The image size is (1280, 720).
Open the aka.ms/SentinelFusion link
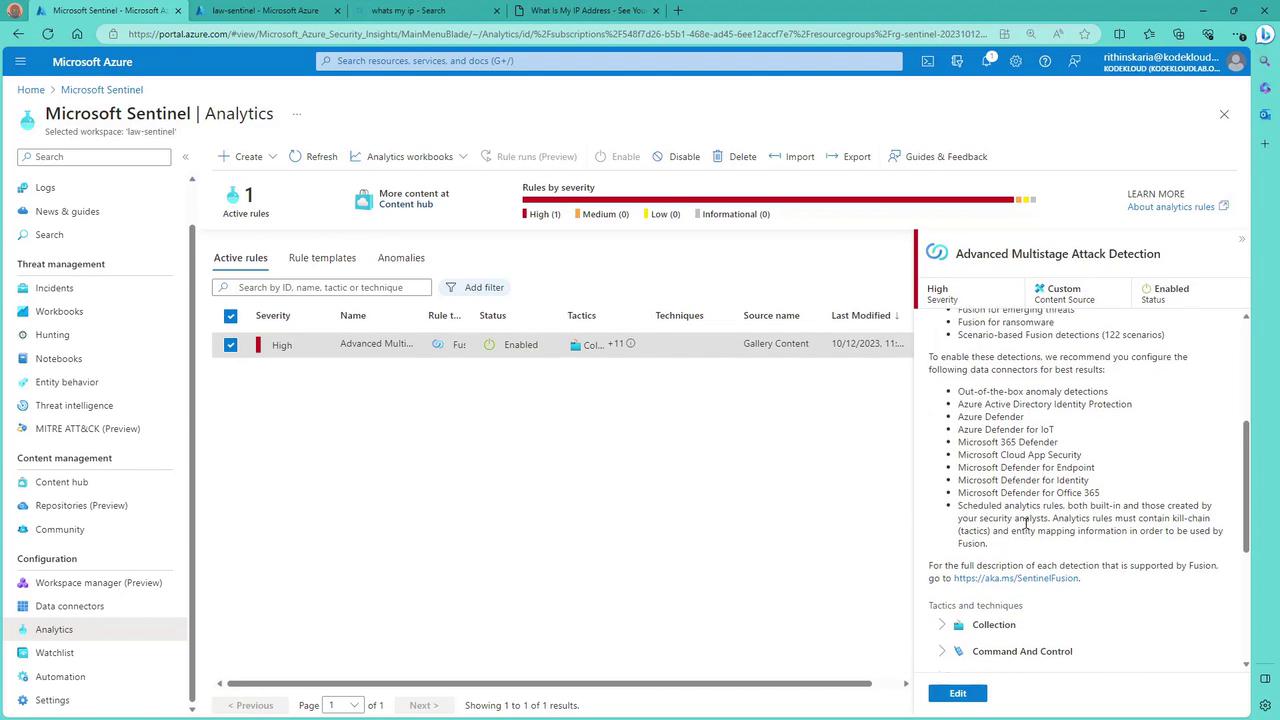pos(1016,578)
